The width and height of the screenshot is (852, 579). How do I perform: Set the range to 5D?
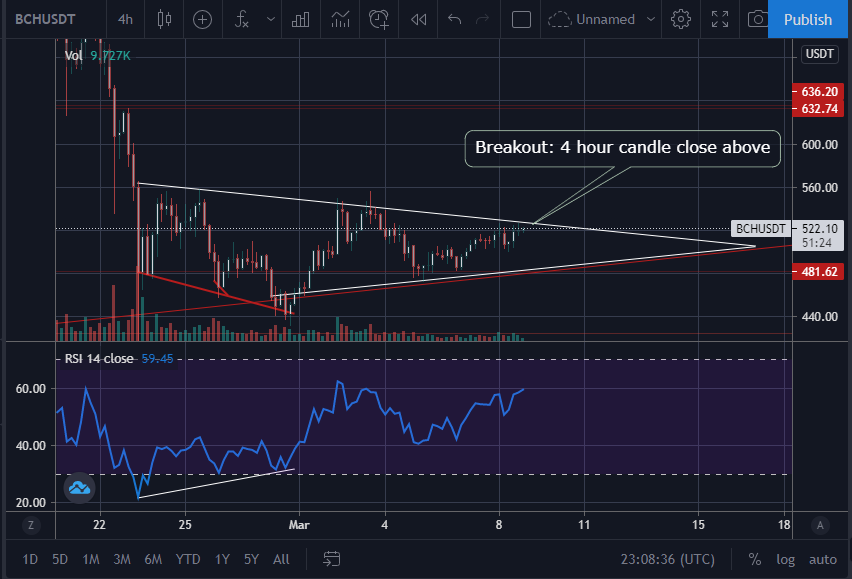tap(60, 559)
